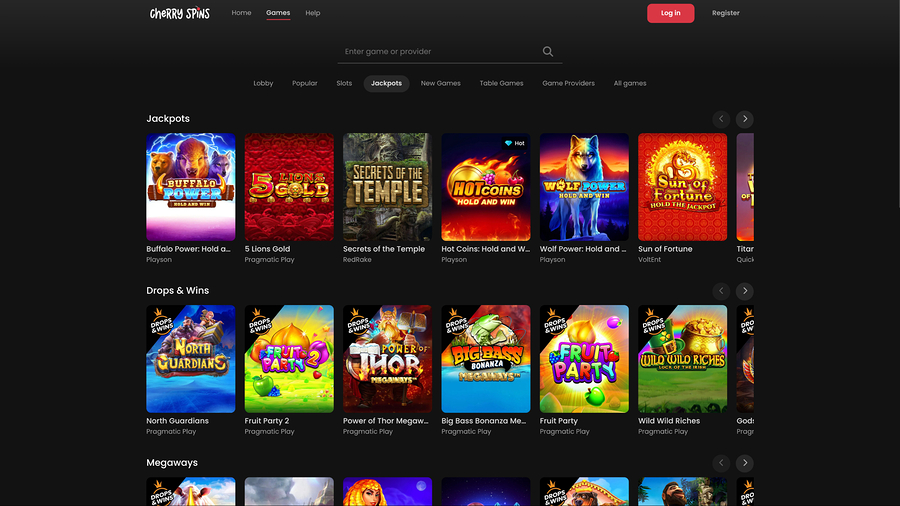900x506 pixels.
Task: Open Big Bass Bonanza Megaways thumbnail
Action: pos(486,359)
